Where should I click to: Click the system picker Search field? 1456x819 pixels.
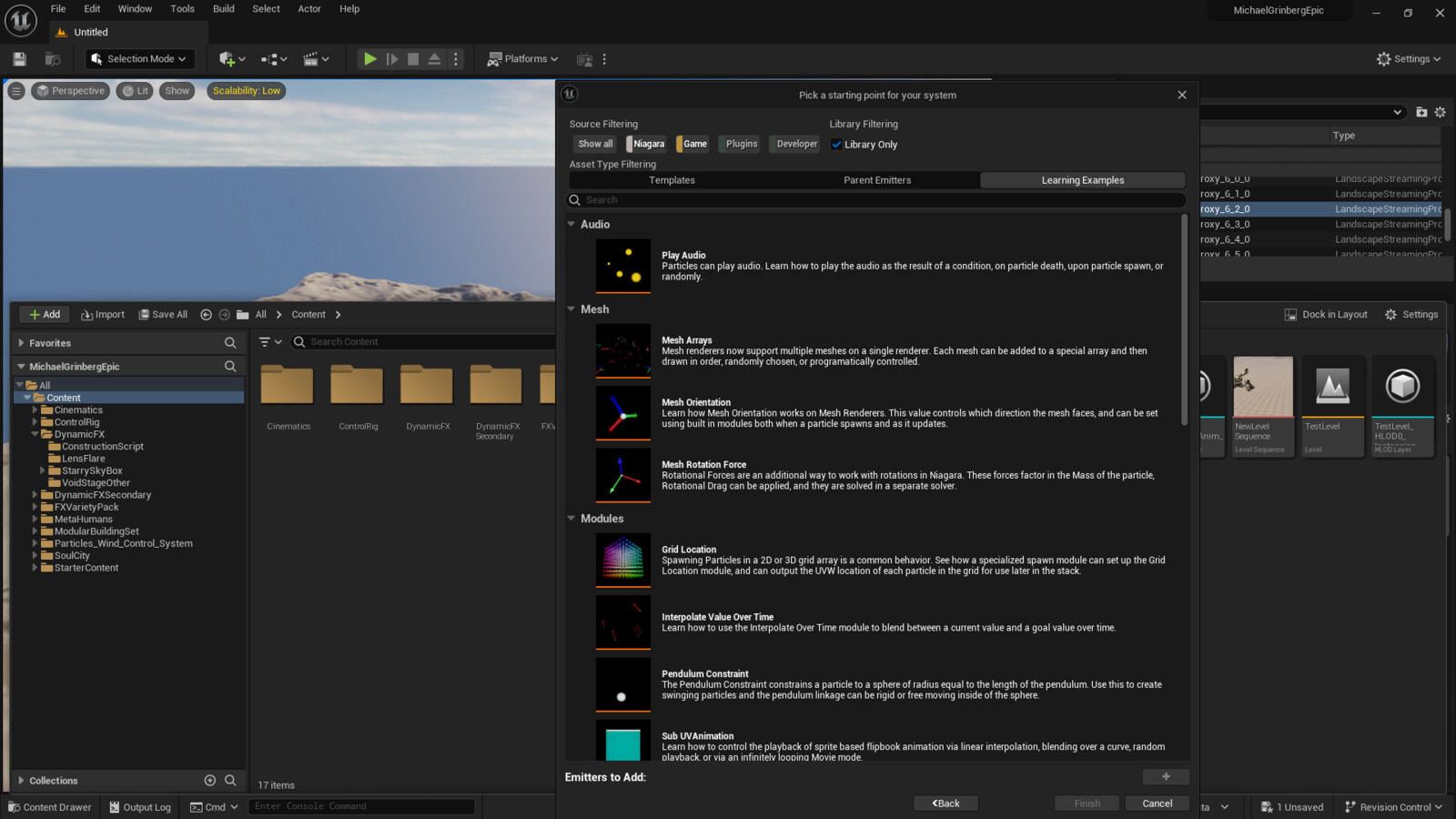tap(877, 200)
